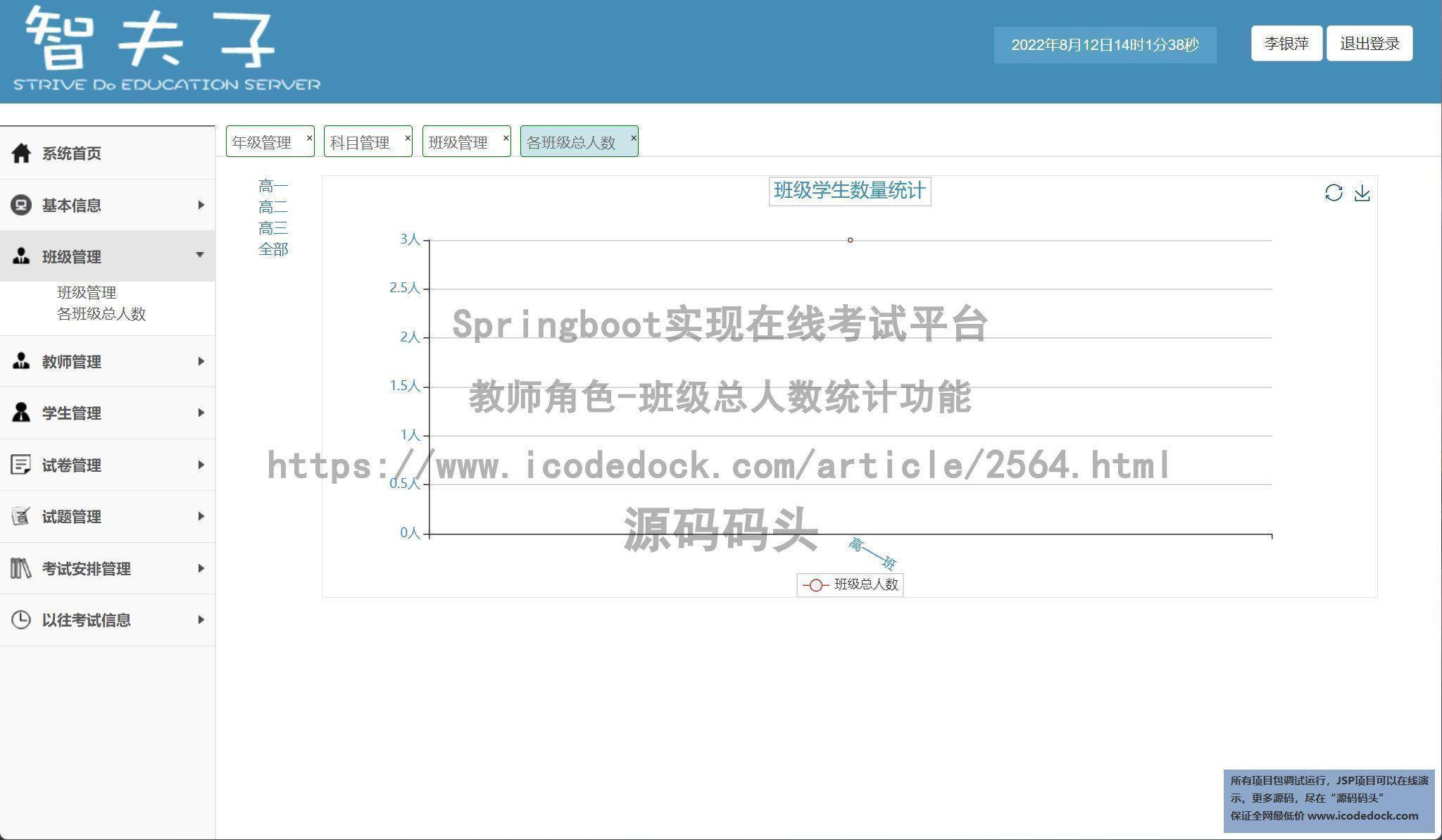Click the chart refresh icon

pos(1333,193)
